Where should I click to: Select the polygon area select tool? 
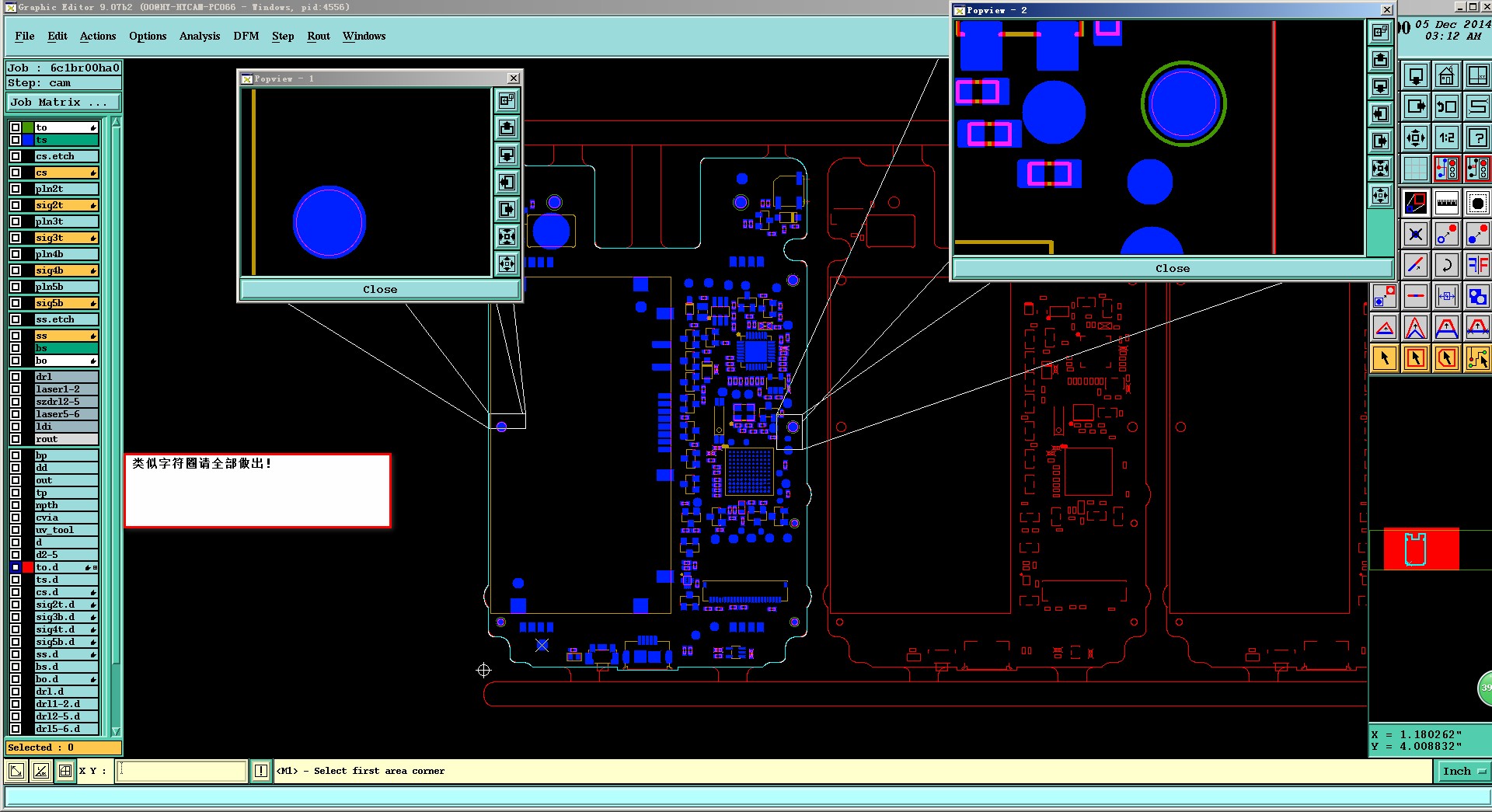1446,358
